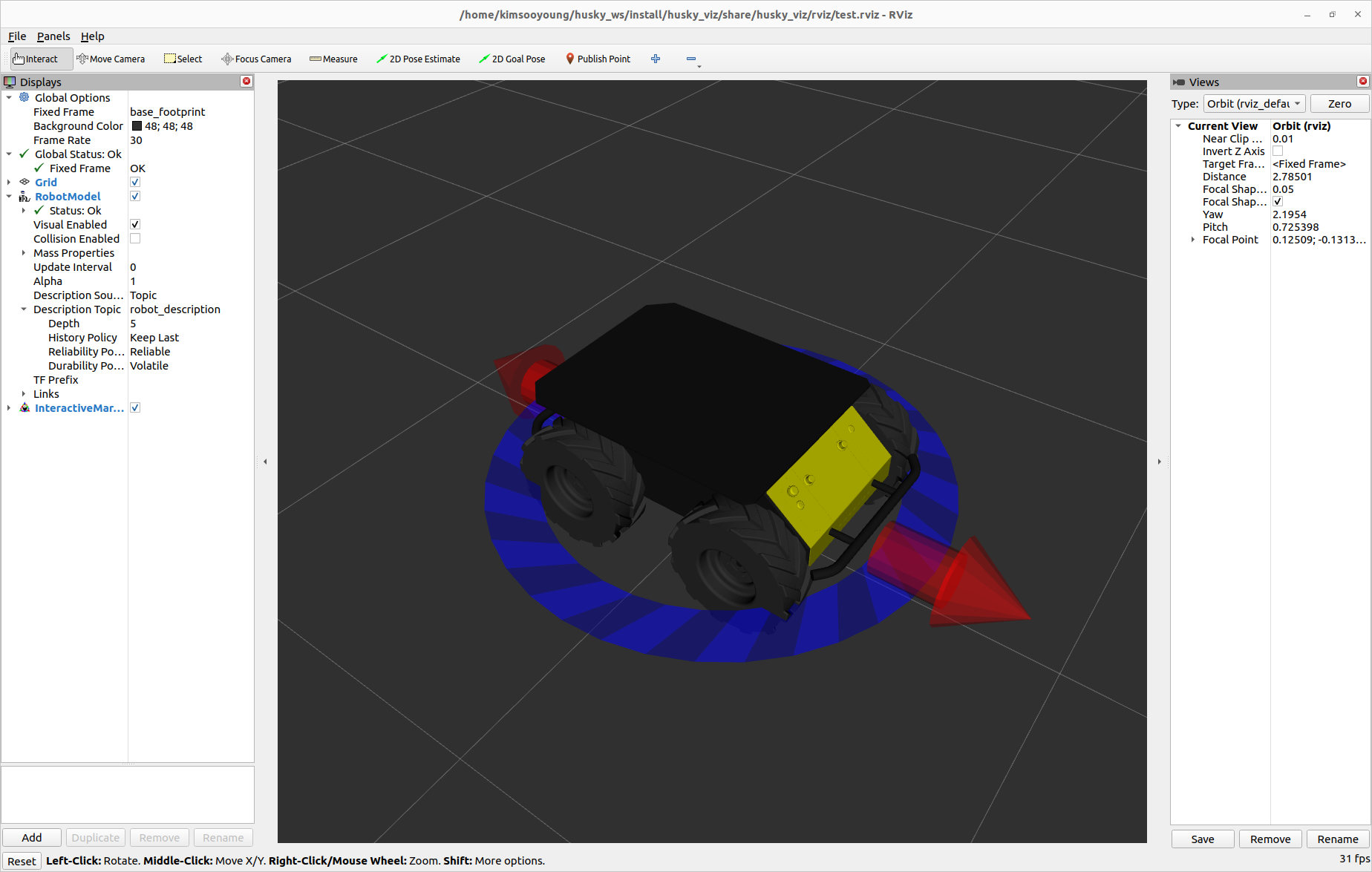Screen dimensions: 1372x872
Task: Activate the Move Camera tool
Action: click(111, 59)
